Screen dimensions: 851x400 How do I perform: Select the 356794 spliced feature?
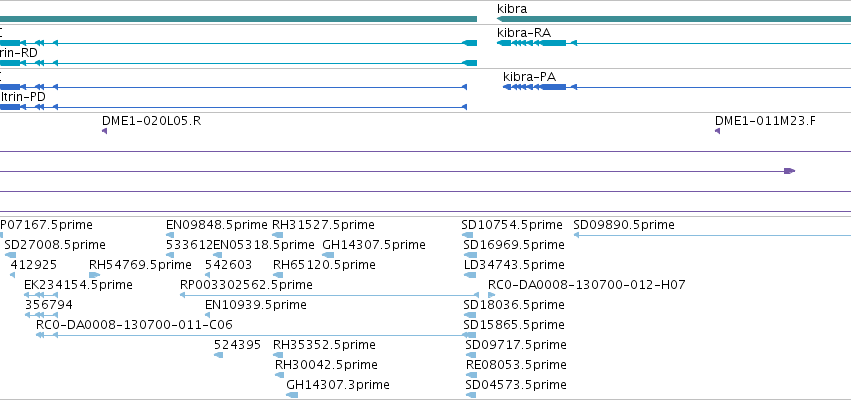[41, 315]
